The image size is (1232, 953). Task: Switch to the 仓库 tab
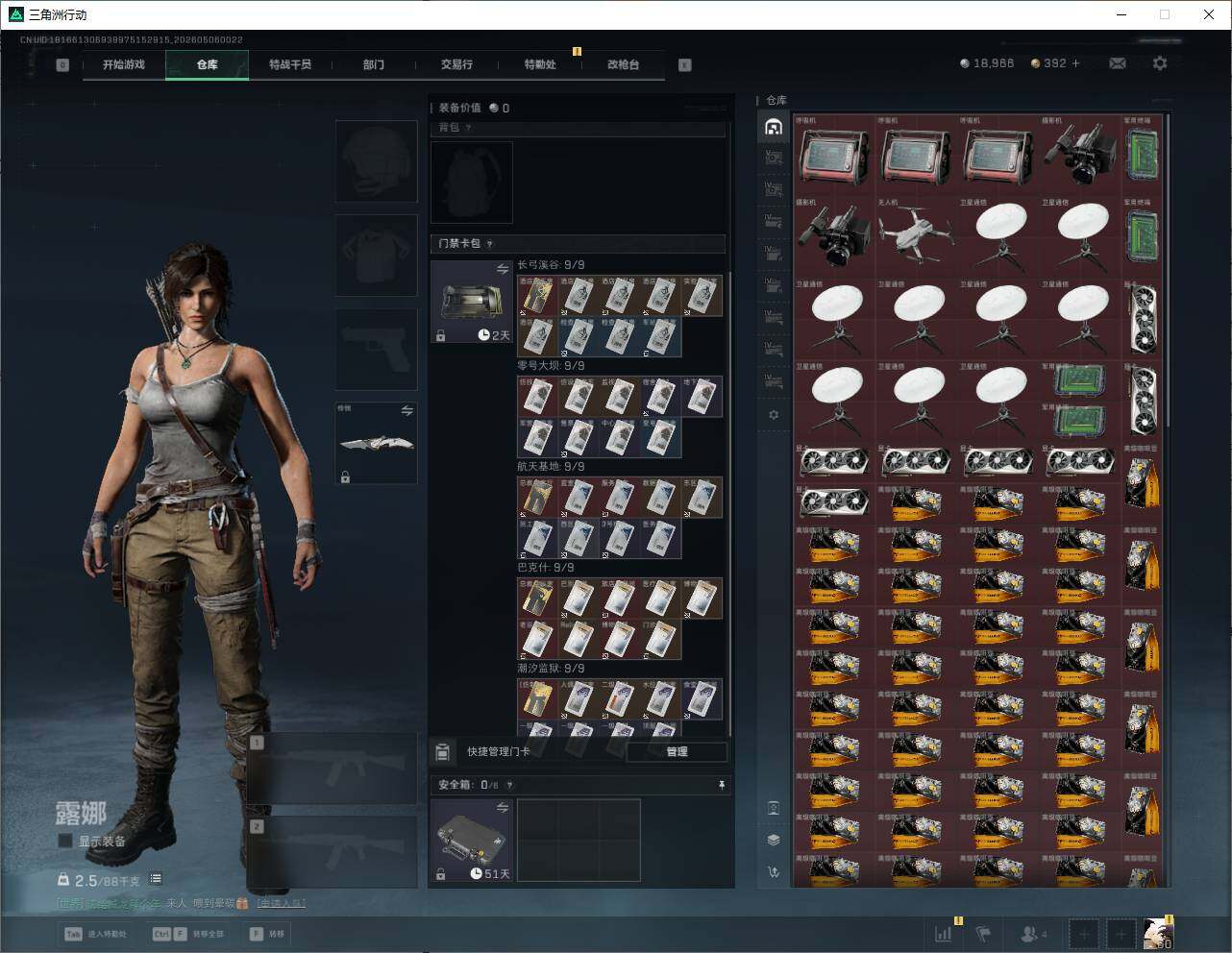click(208, 64)
